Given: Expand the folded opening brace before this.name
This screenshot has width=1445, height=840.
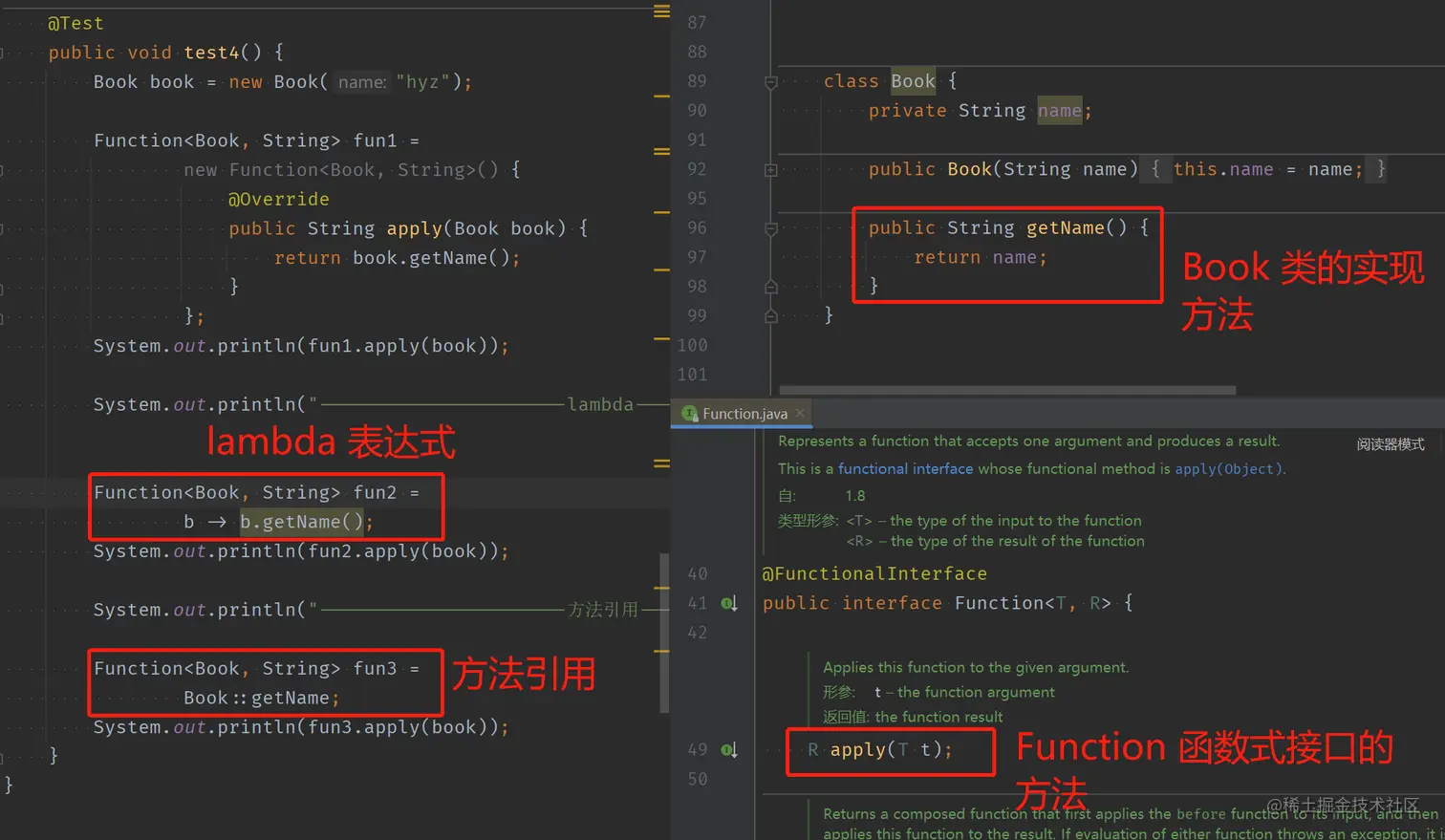Looking at the screenshot, I should pos(1155,169).
